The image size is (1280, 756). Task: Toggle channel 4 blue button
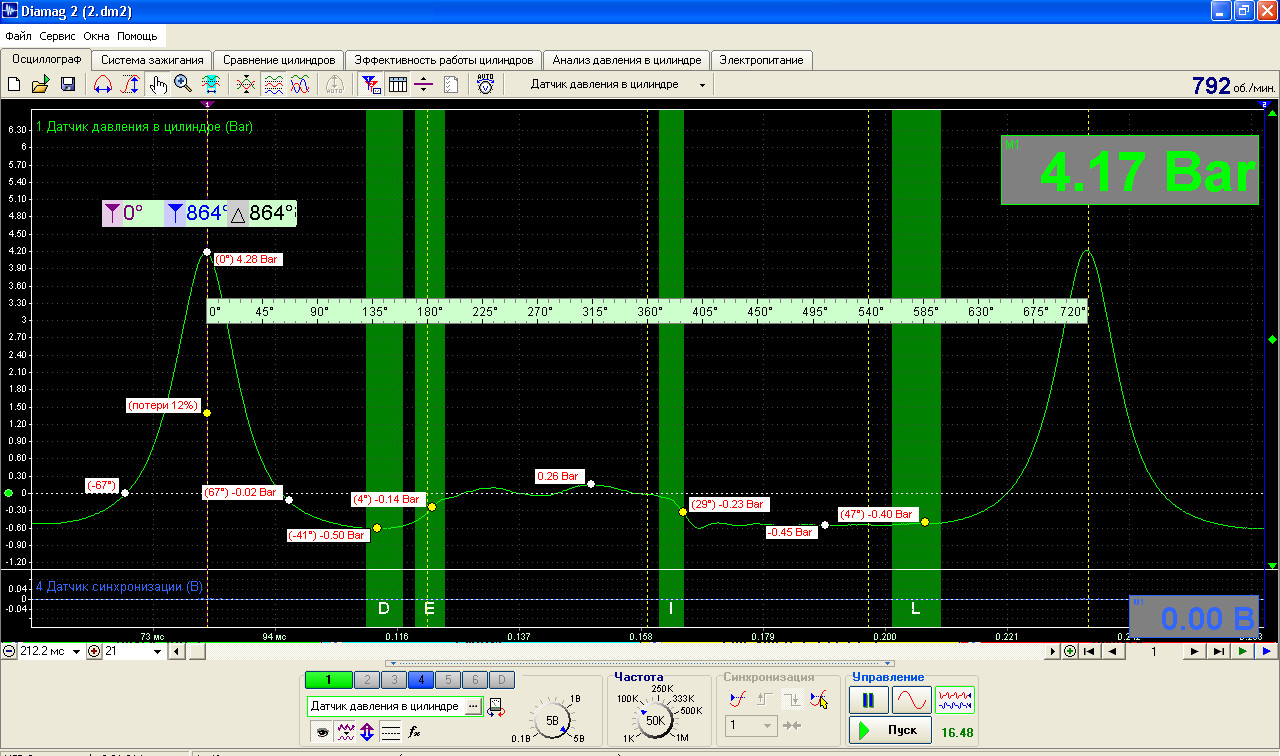[421, 680]
